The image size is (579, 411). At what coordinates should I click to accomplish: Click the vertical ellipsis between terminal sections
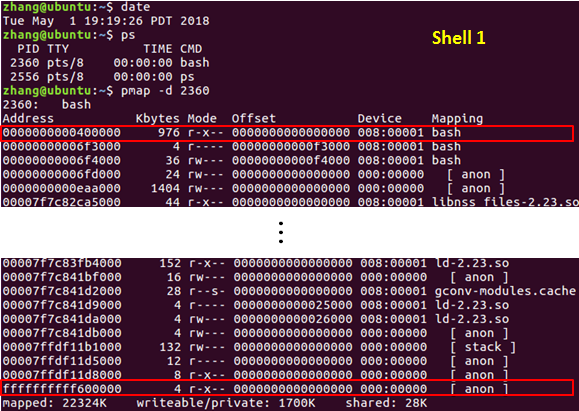(x=281, y=233)
